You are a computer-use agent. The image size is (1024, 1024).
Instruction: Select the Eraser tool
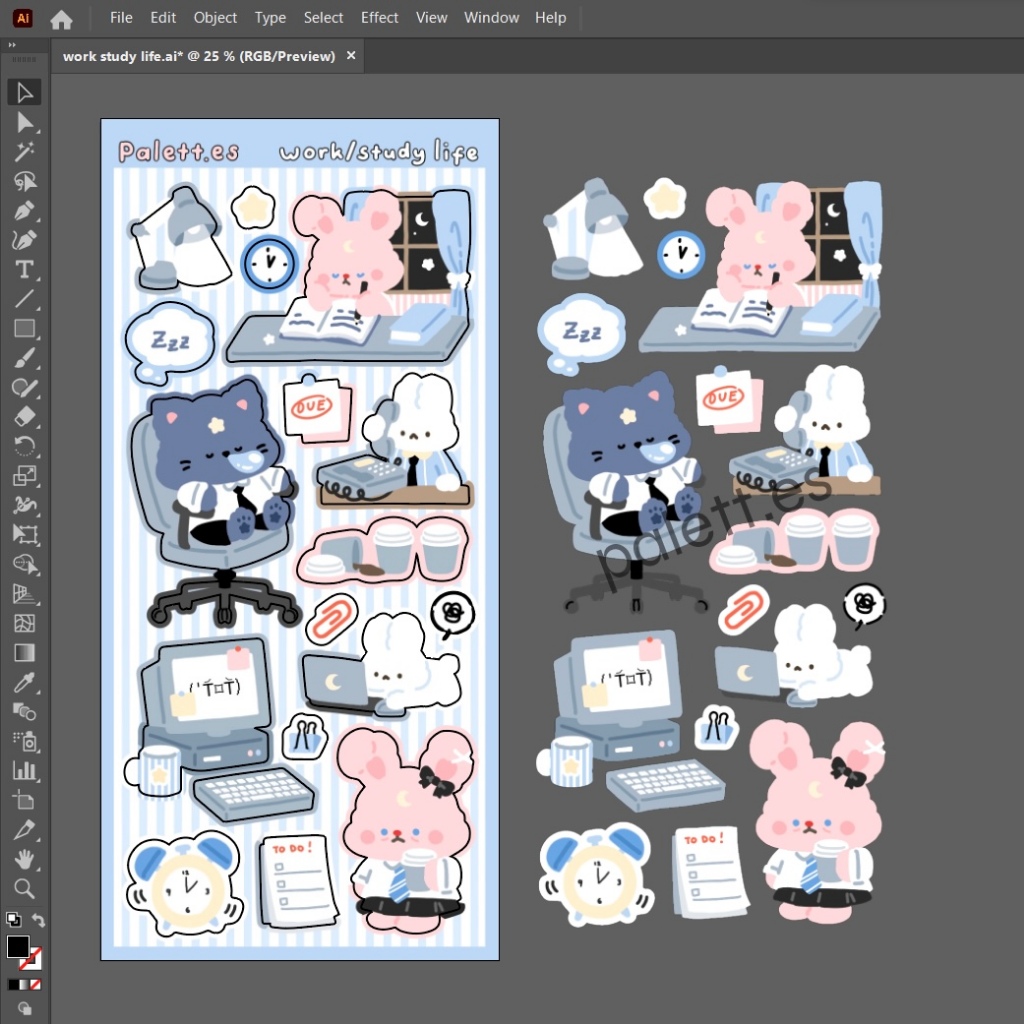[24, 417]
